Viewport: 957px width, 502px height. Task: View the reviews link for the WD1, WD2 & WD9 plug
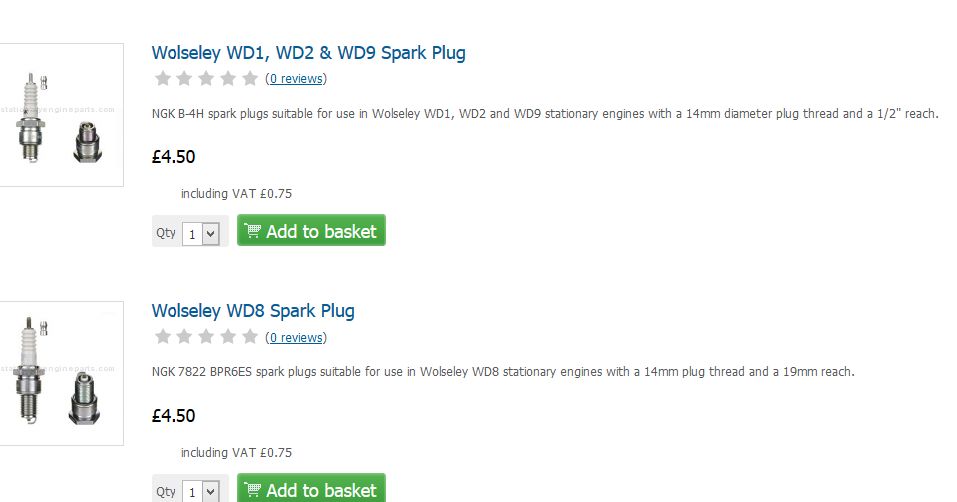click(x=296, y=79)
